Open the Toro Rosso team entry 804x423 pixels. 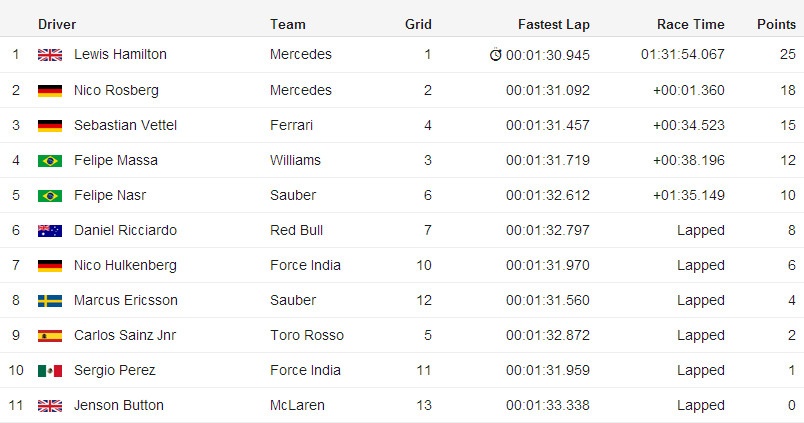click(306, 335)
